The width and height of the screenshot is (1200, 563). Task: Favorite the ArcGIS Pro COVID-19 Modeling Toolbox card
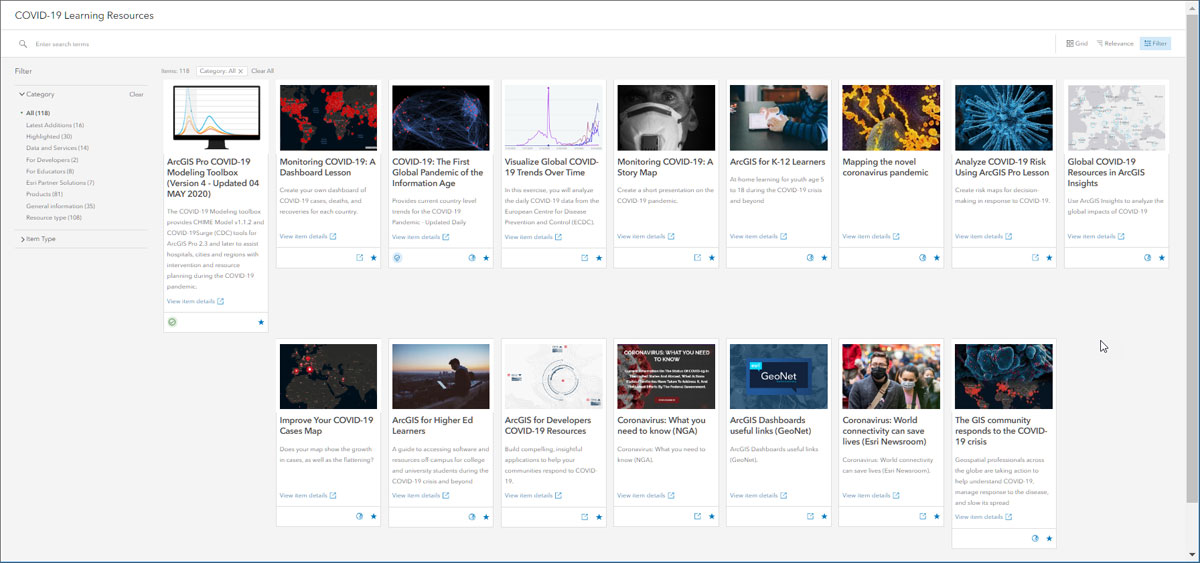click(x=261, y=322)
